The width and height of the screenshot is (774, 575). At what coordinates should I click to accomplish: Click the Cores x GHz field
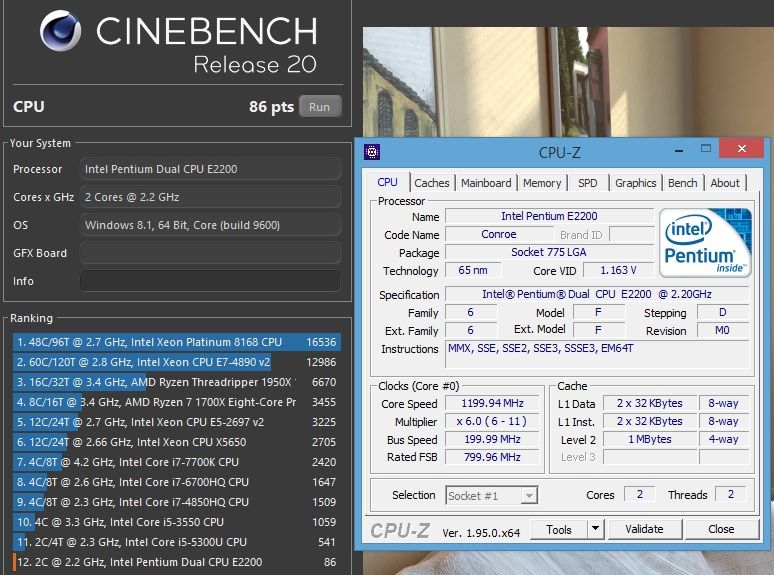coord(210,197)
